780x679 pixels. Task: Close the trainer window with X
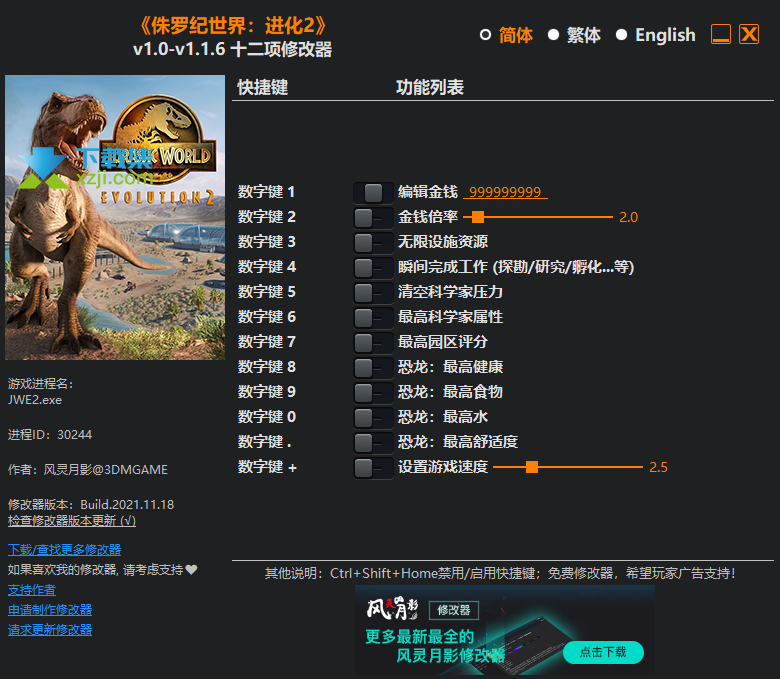pos(749,34)
